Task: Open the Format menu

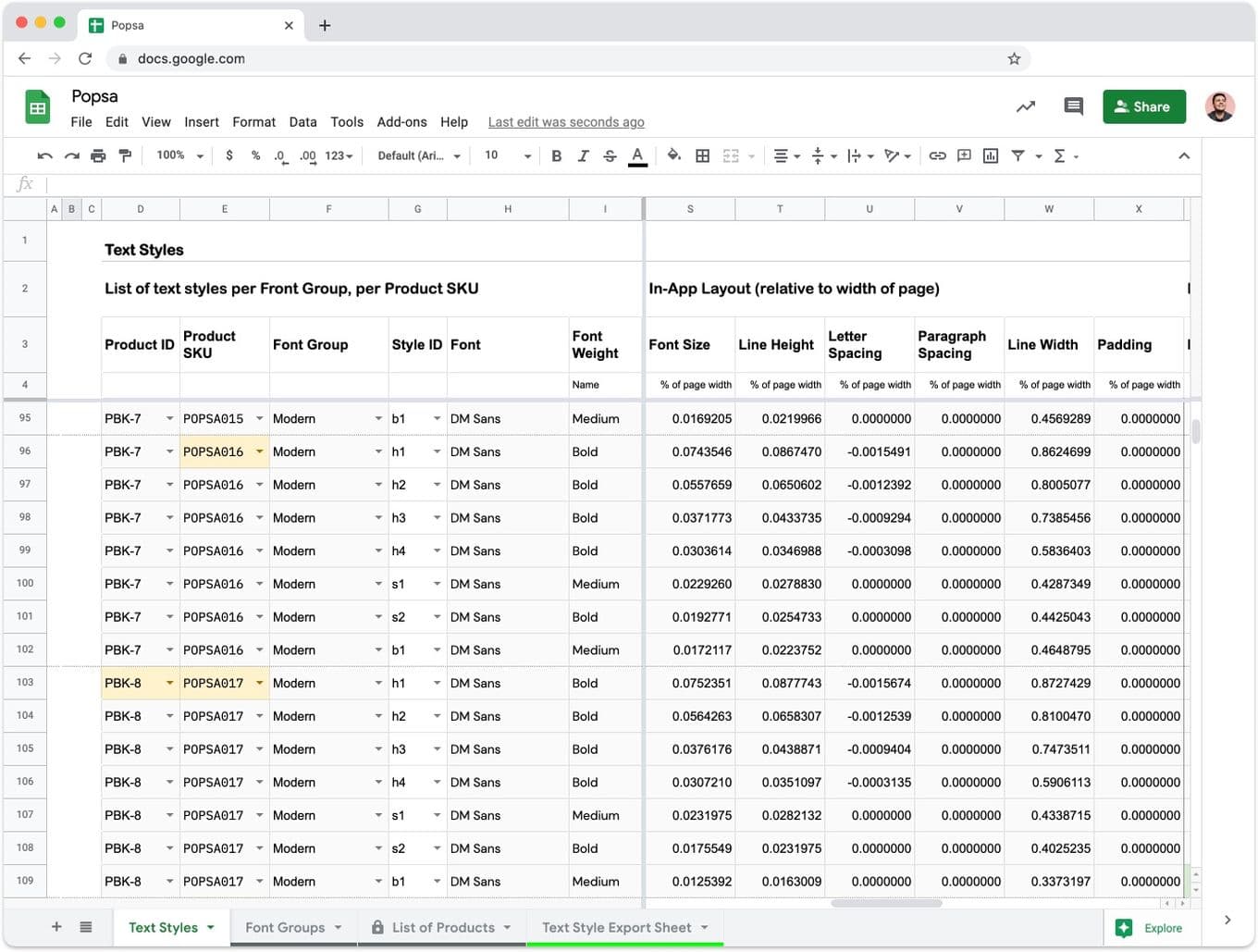Action: [253, 122]
